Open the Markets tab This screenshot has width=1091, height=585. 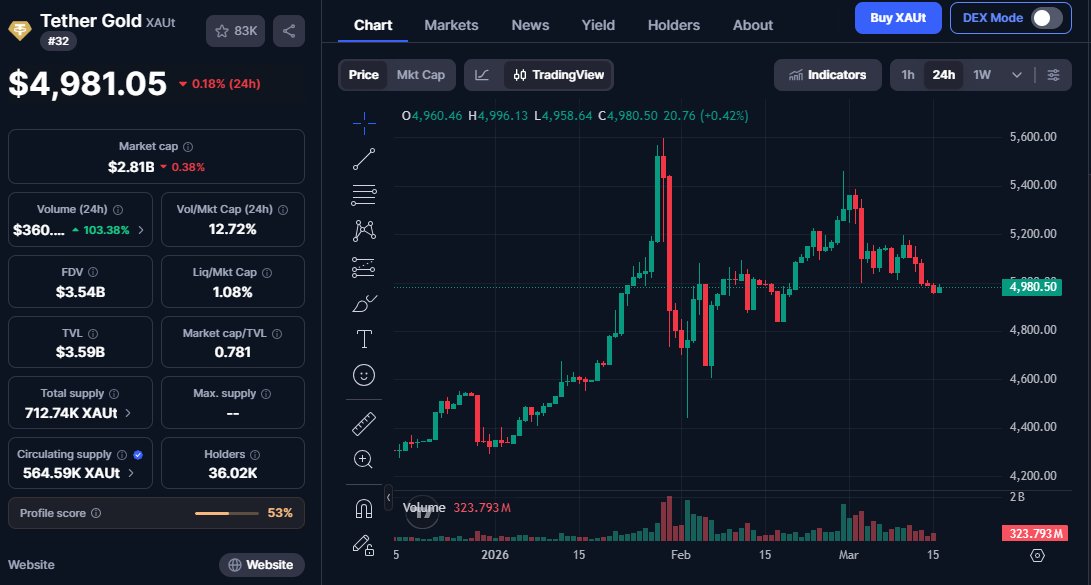(452, 25)
